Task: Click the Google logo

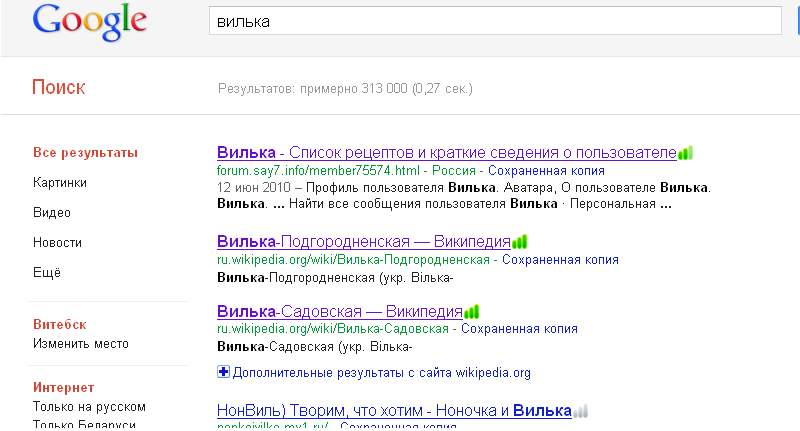Action: 90,22
